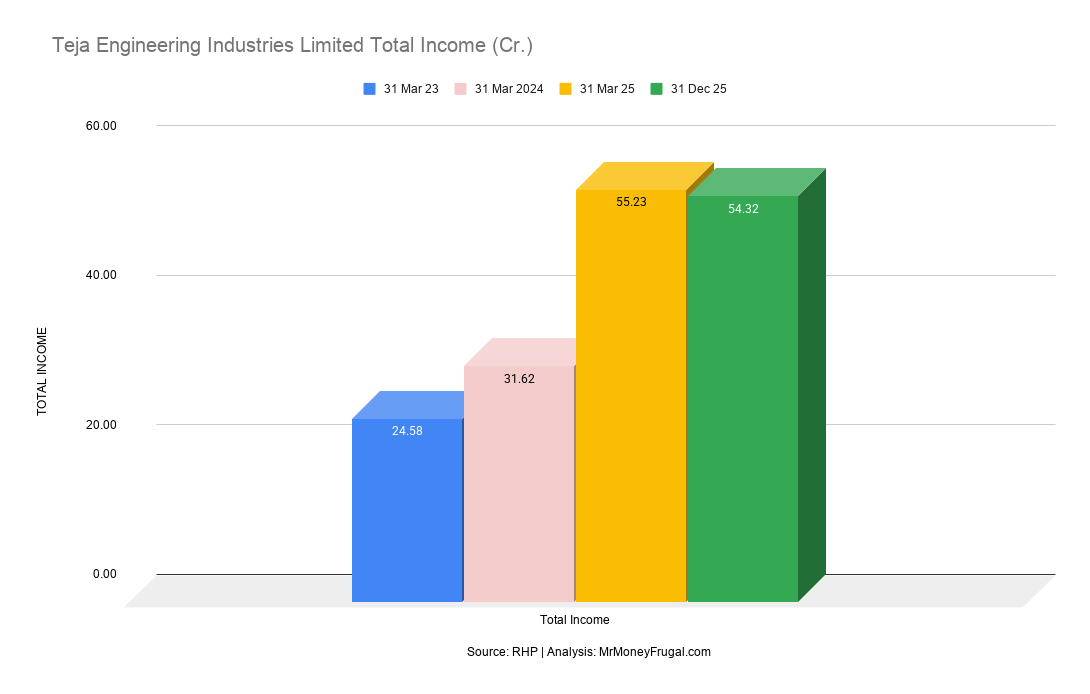1090x694 pixels.
Task: Click the data value 55.23
Action: tap(631, 202)
